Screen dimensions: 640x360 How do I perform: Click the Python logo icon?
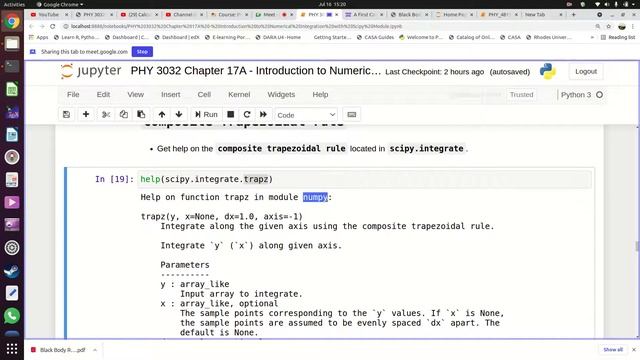pyautogui.click(x=547, y=71)
